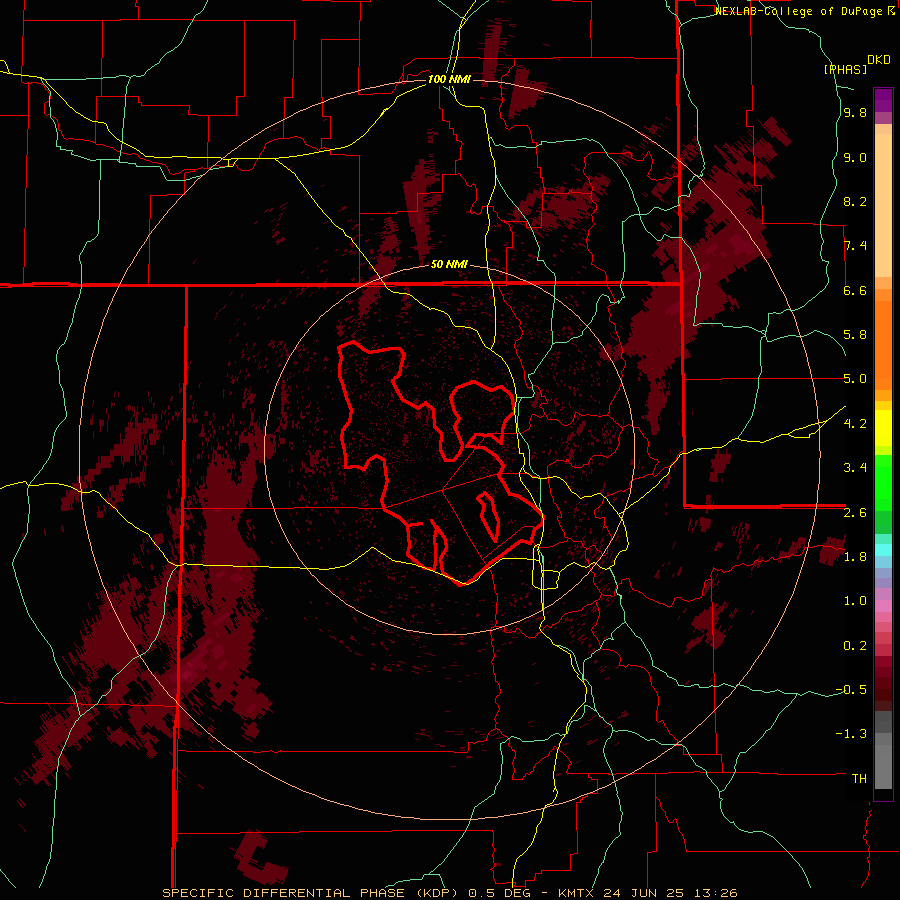Viewport: 900px width, 900px height.
Task: Click the 100 NMI range ring label
Action: 449,79
